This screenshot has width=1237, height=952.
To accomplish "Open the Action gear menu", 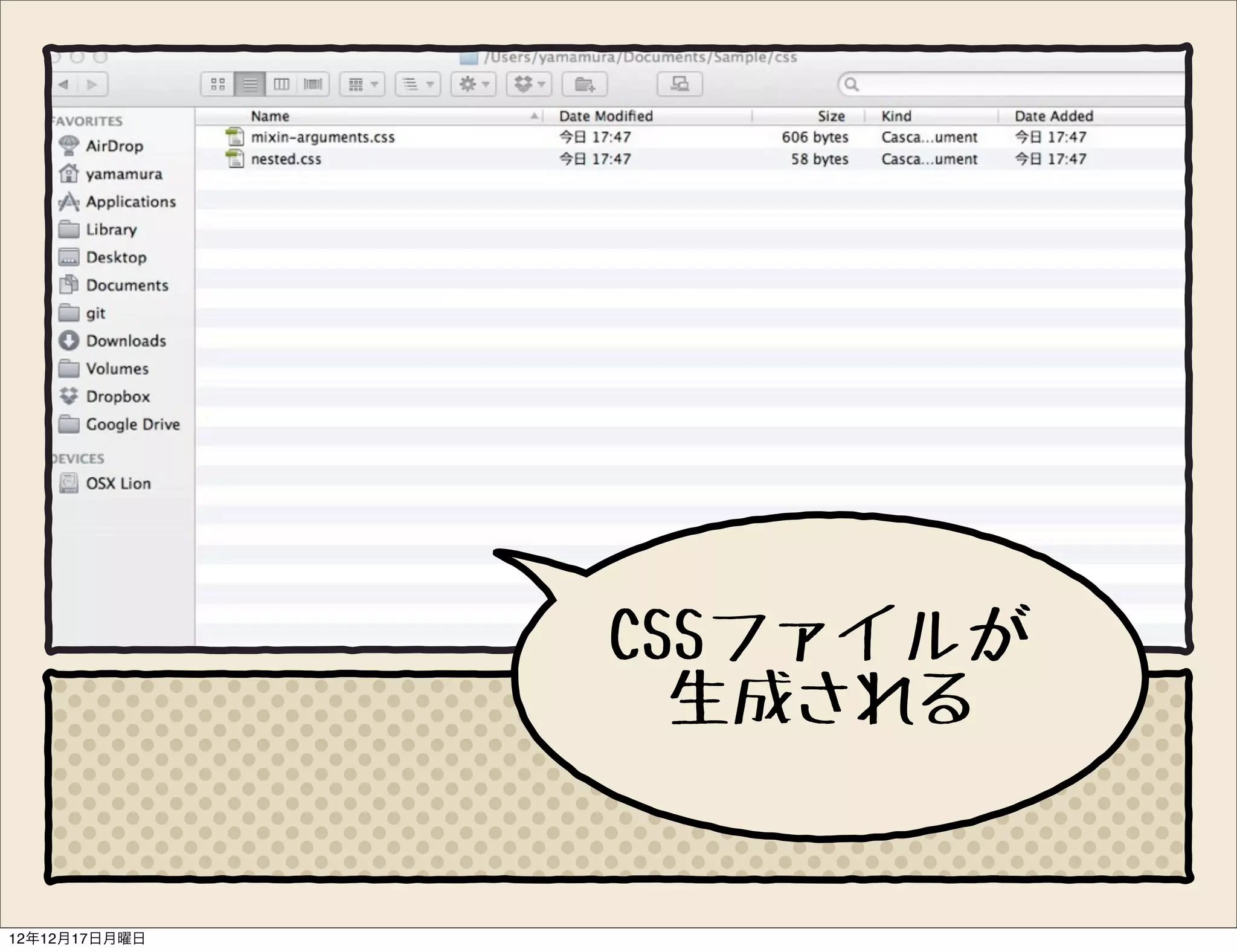I will coord(474,84).
